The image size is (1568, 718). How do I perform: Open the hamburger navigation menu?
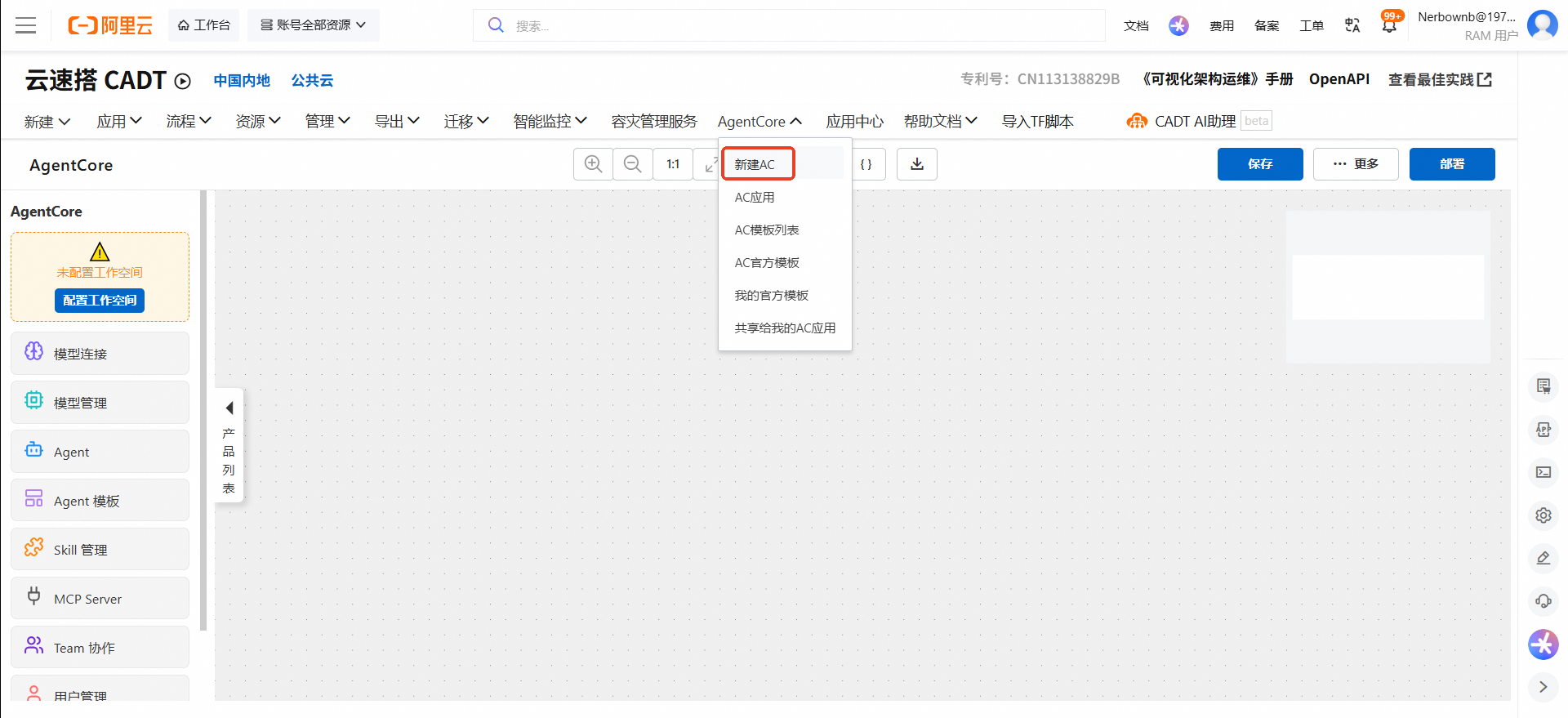(26, 25)
